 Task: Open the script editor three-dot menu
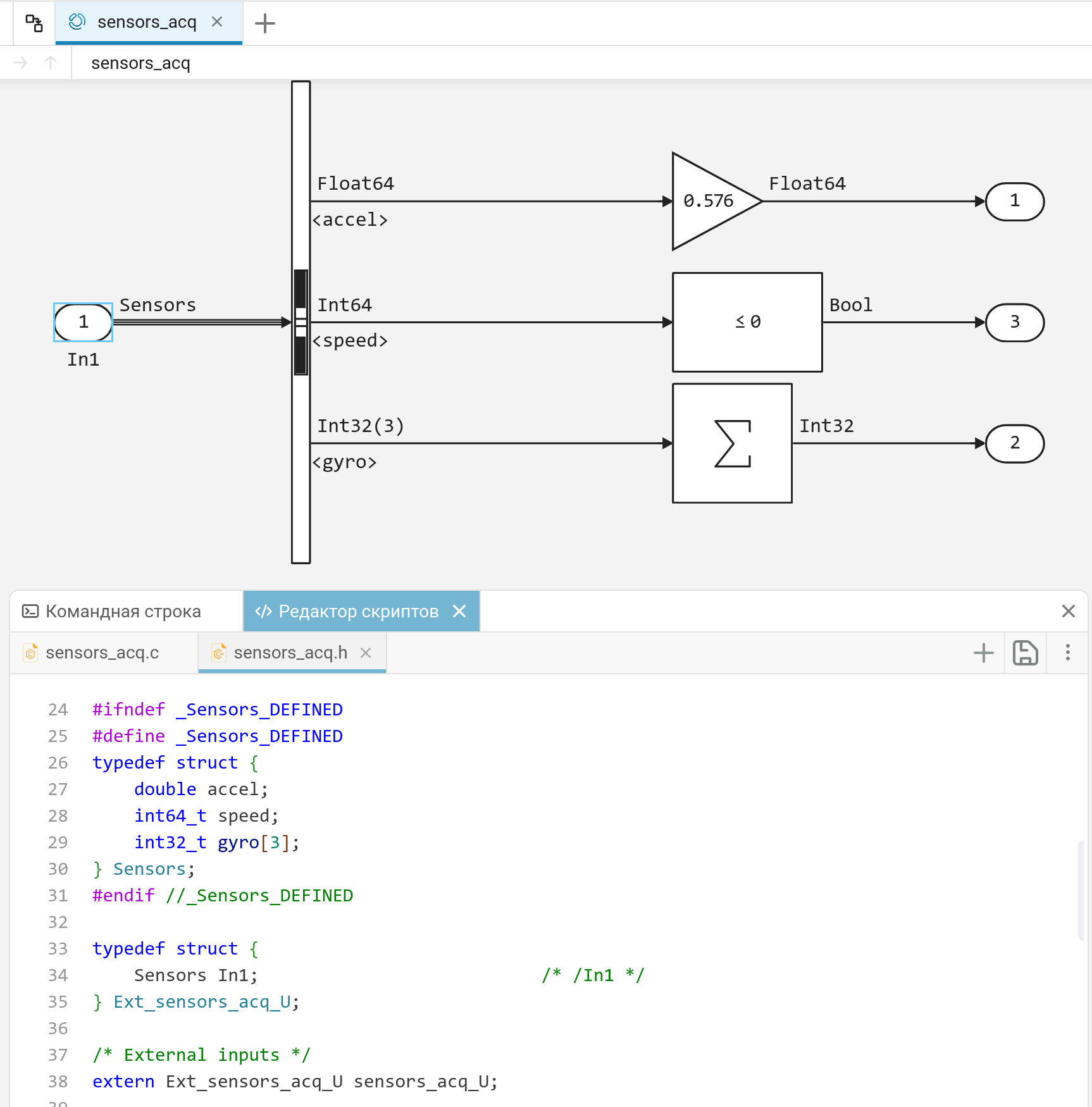pyautogui.click(x=1068, y=652)
